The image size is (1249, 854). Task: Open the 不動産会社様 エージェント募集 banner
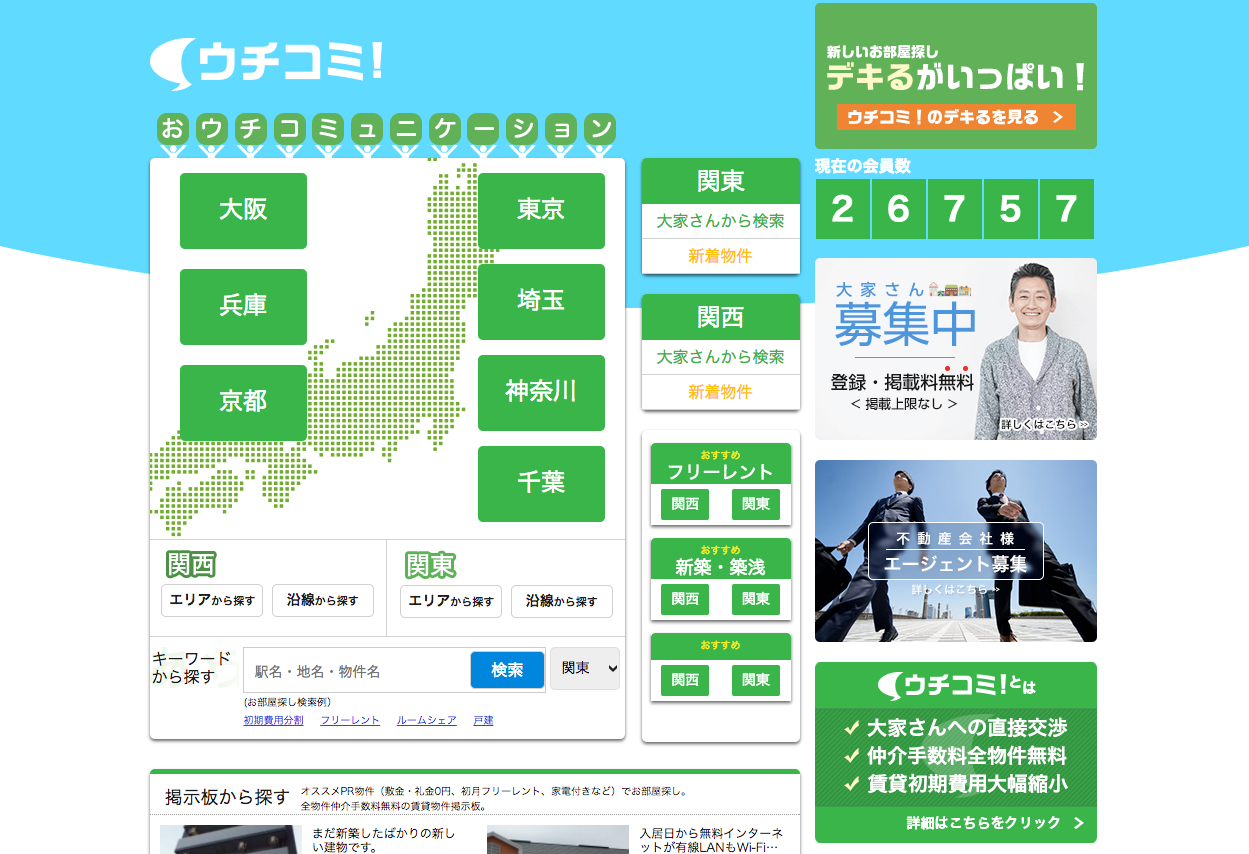(956, 551)
